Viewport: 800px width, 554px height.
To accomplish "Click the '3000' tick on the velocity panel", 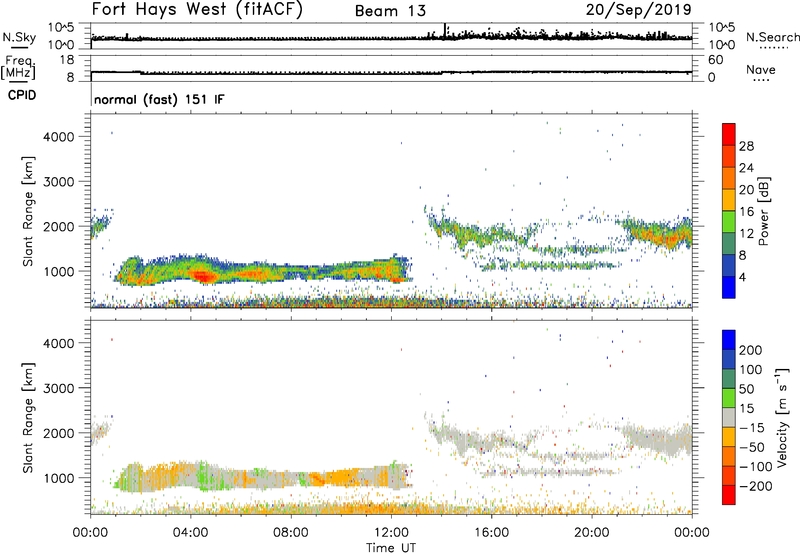I will tap(59, 388).
